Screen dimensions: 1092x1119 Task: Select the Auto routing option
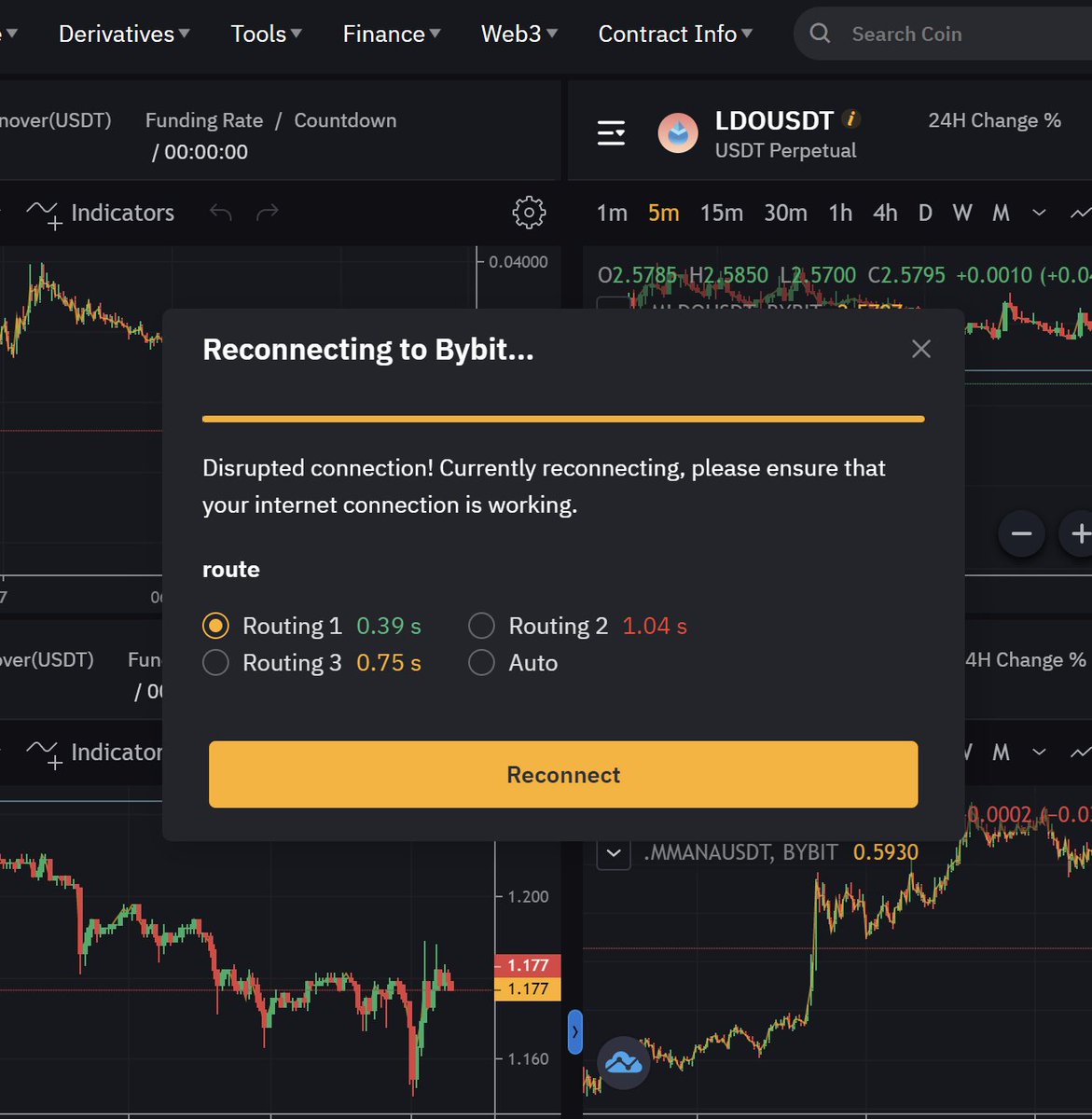(481, 662)
